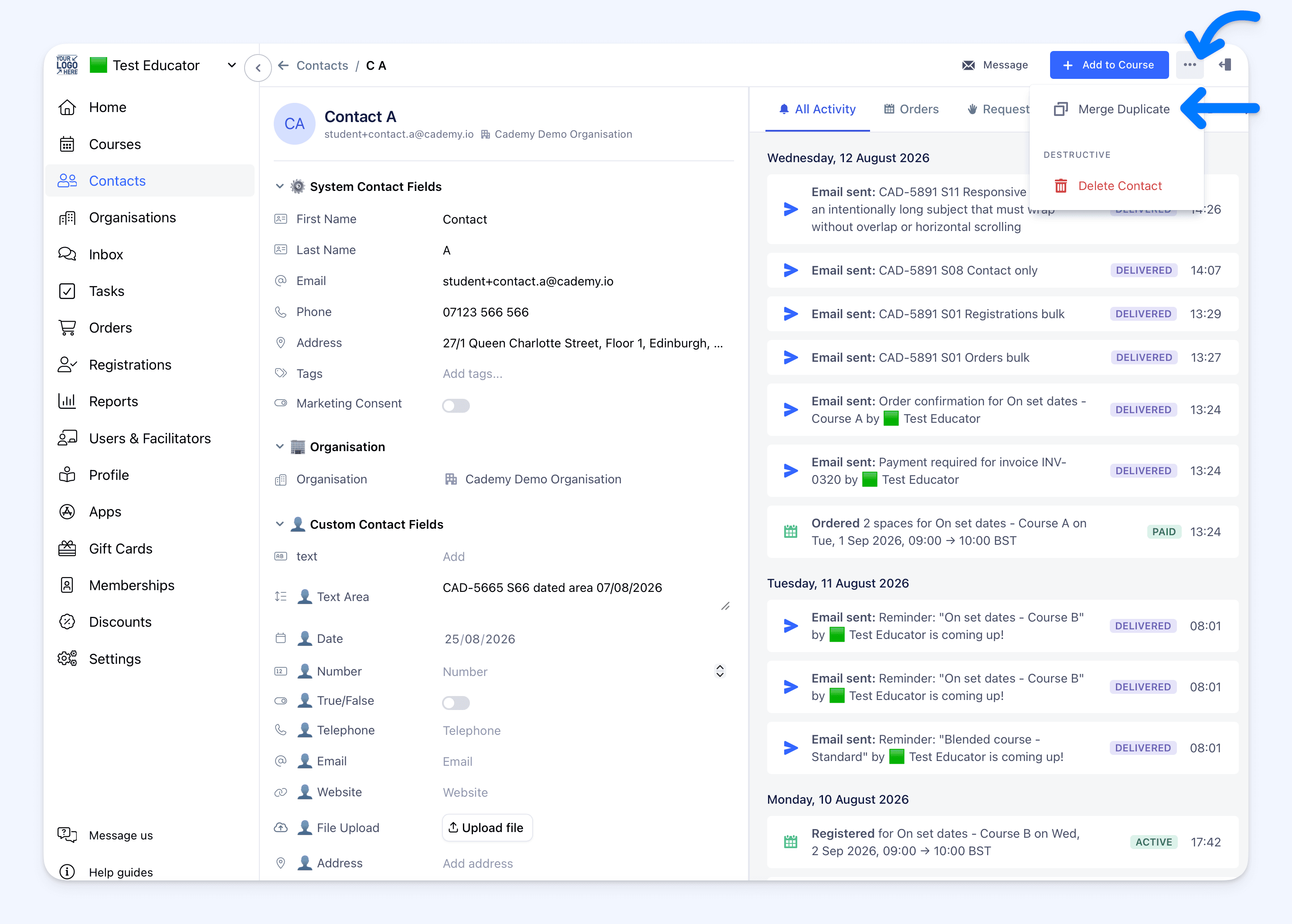
Task: Click the Add address field
Action: [x=586, y=863]
